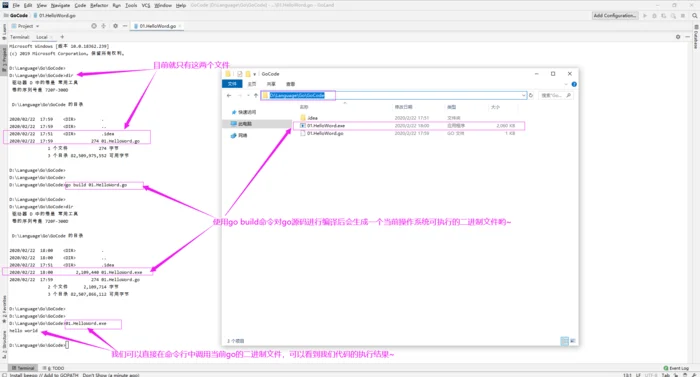This screenshot has height=377, width=700.
Task: Expand the Explorer address bar history dropdown
Action: [x=523, y=95]
